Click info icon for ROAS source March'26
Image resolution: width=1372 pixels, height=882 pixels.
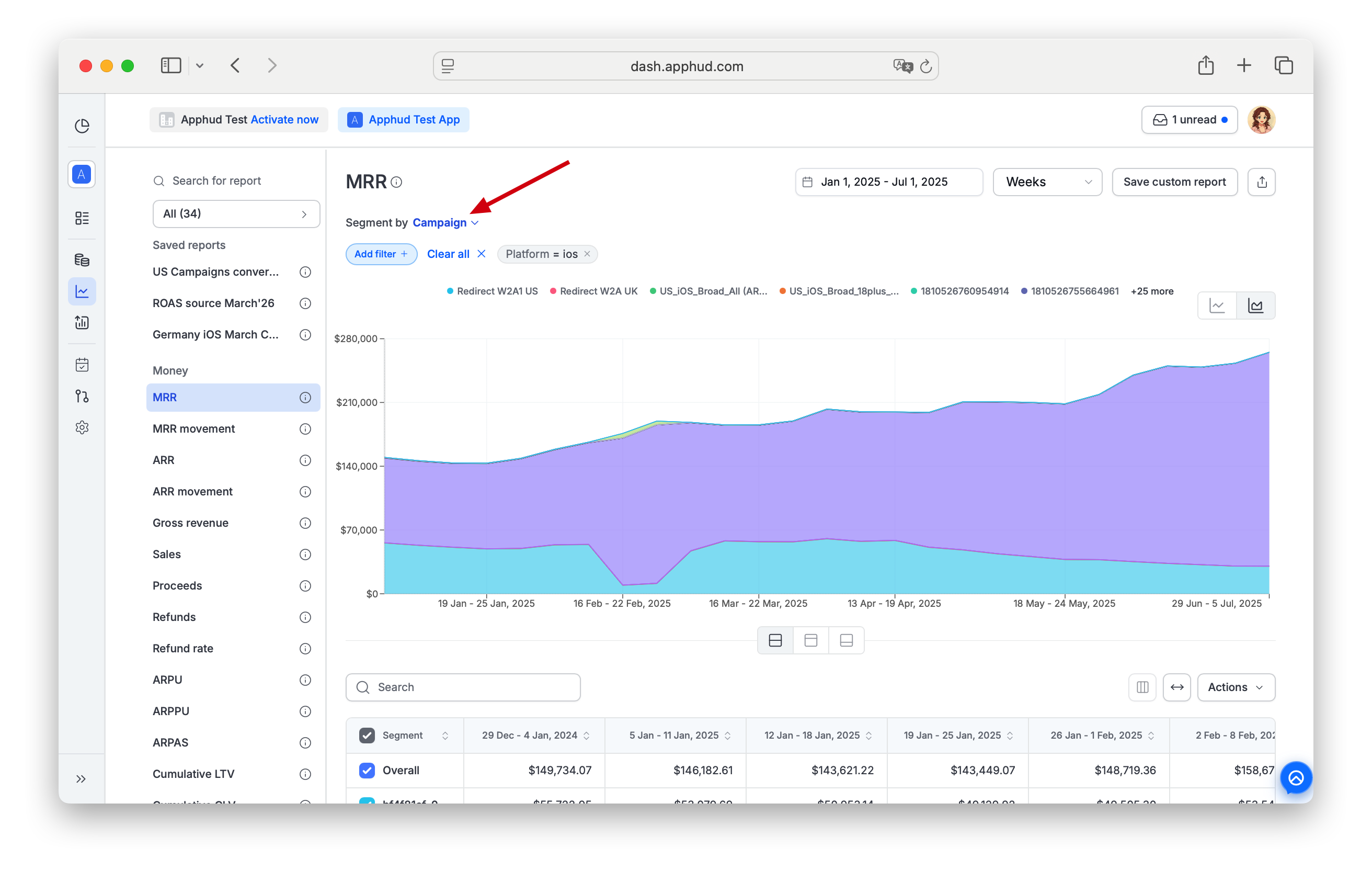click(305, 303)
